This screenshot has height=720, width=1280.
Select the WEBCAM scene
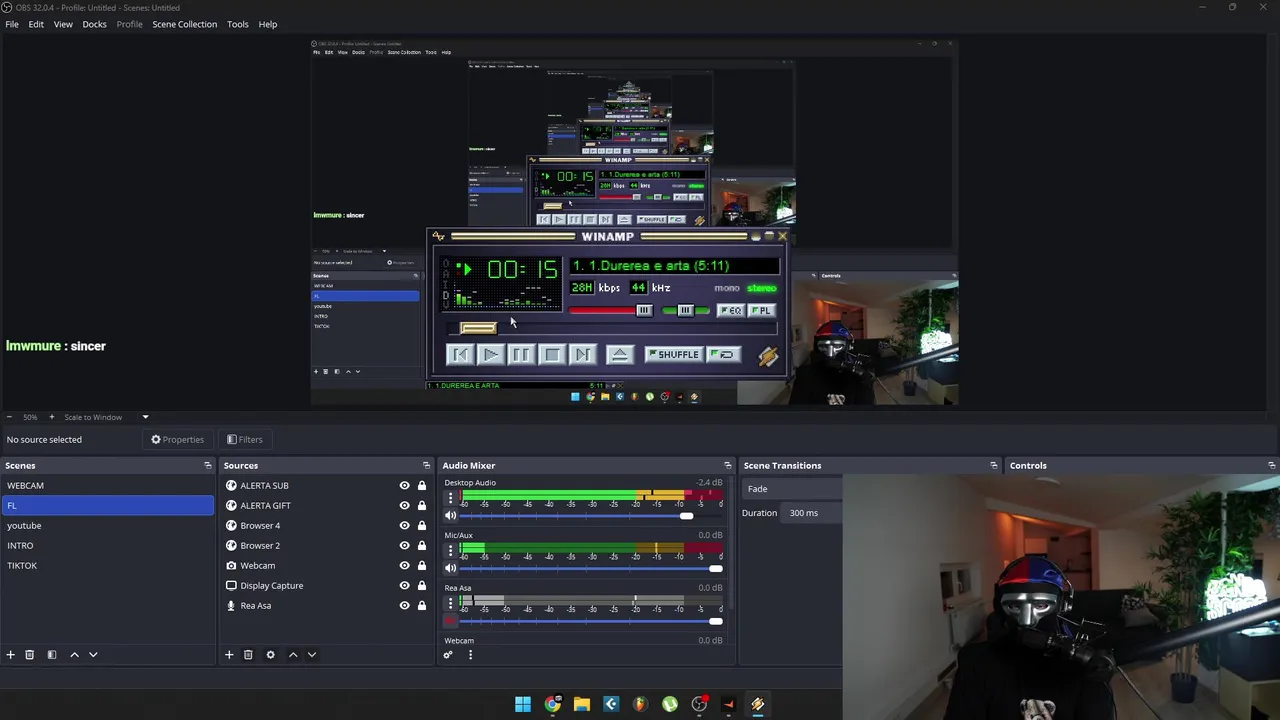[107, 485]
